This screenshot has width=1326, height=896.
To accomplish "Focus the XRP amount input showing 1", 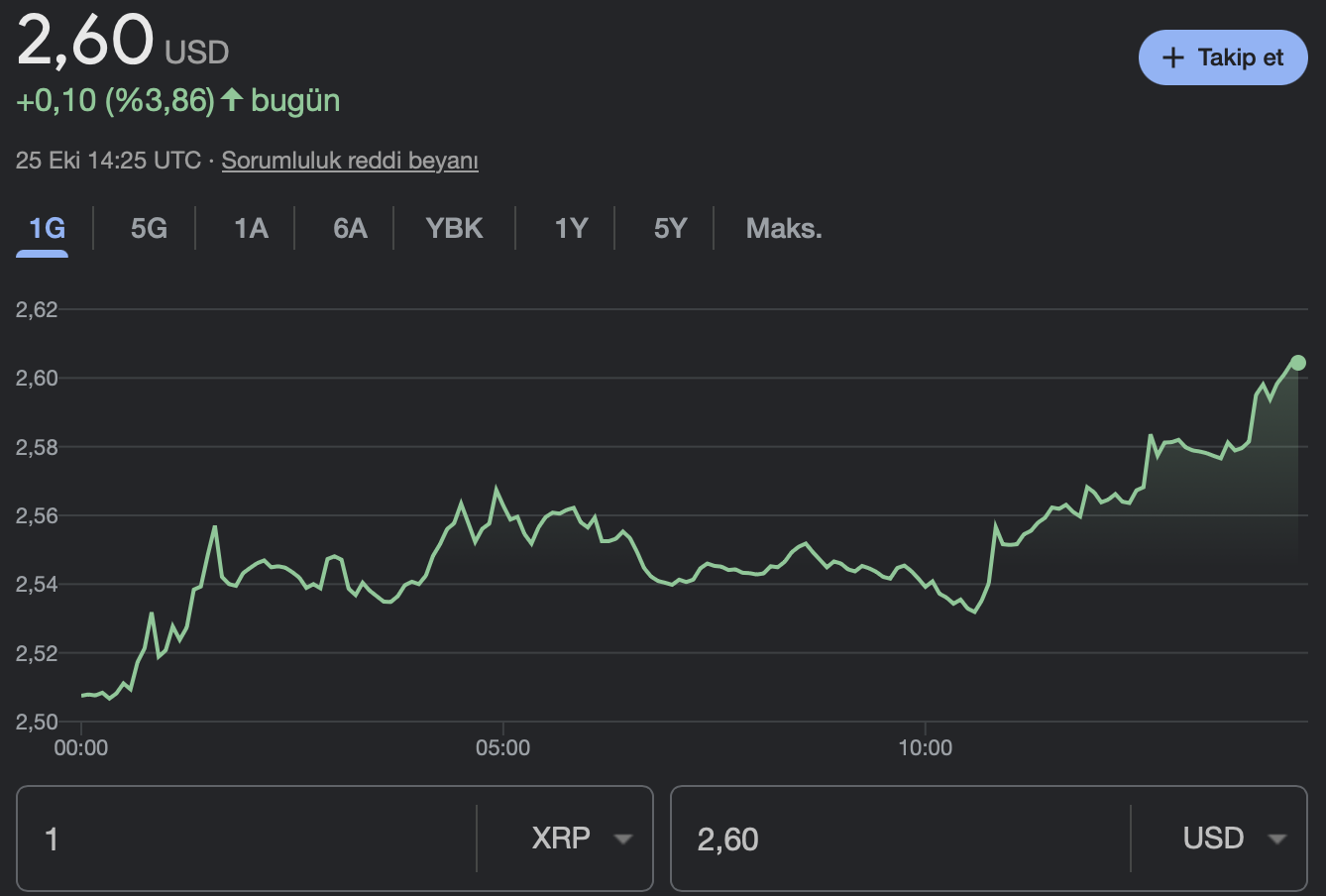I will (248, 839).
